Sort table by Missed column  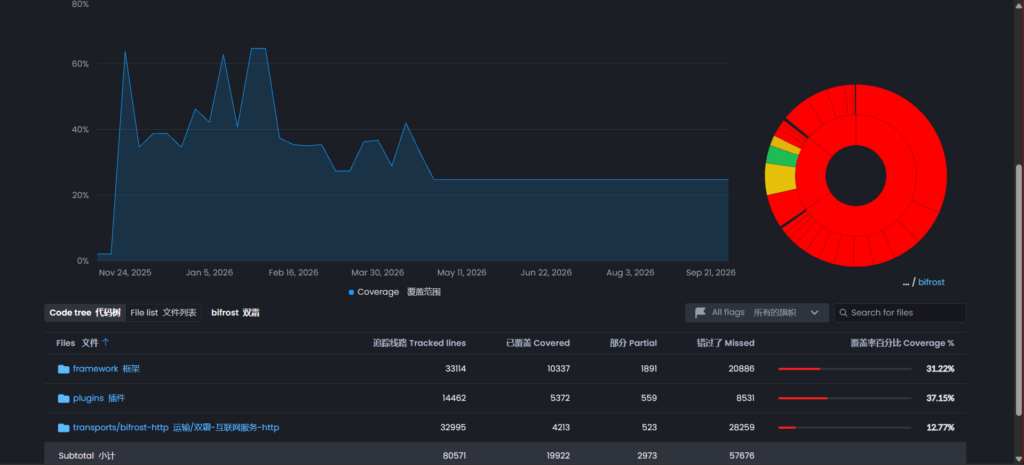point(725,343)
